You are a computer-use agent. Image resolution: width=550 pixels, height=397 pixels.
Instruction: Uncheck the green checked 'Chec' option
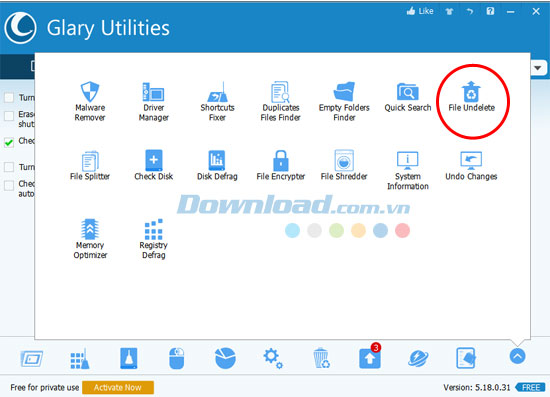click(9, 142)
